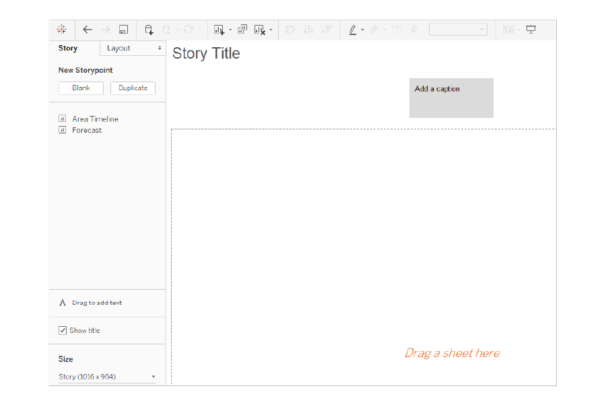Select the Area Timeline sheet
This screenshot has height=405, width=606.
95,119
